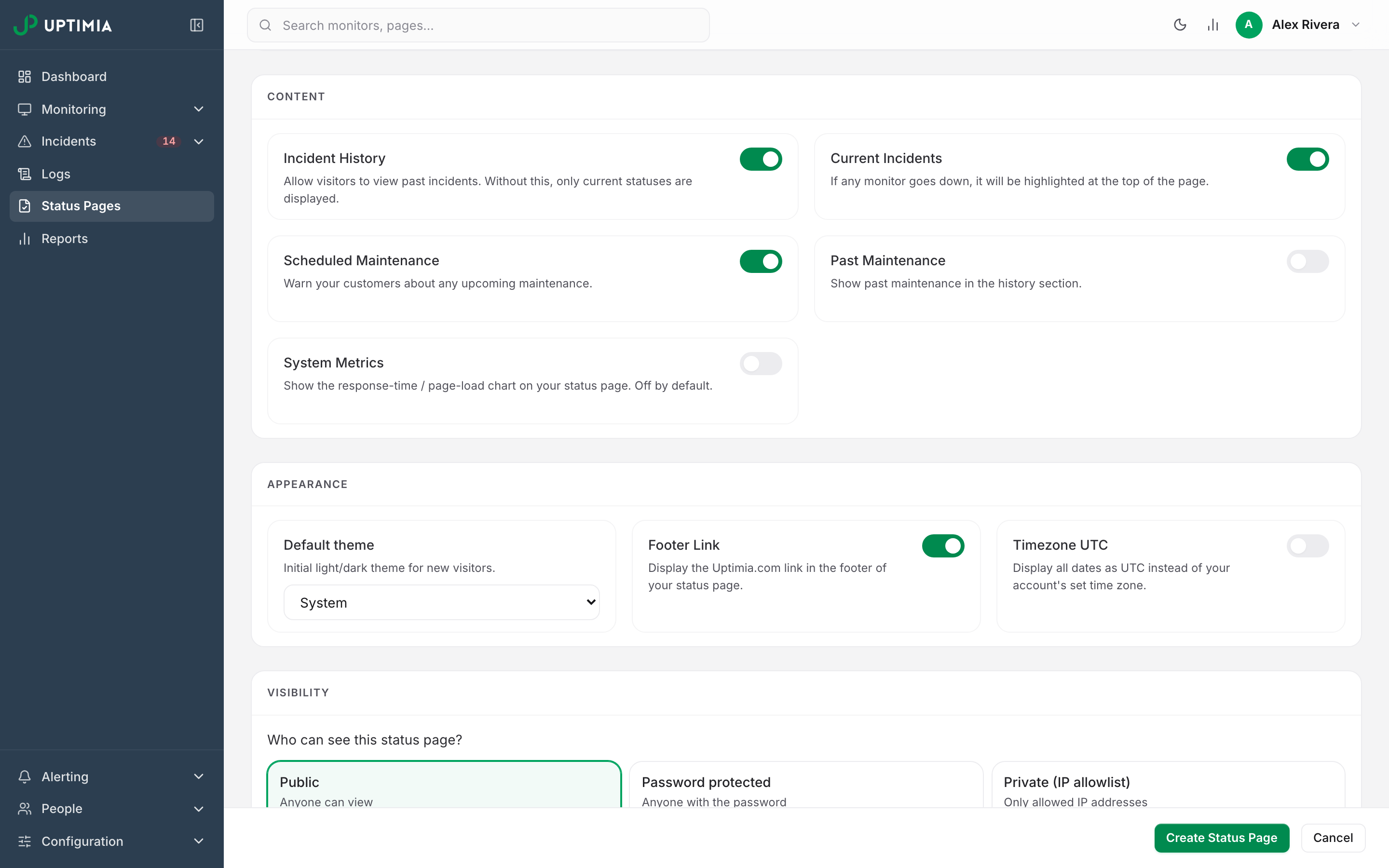The image size is (1389, 868).
Task: Click the Logs icon in sidebar
Action: [x=25, y=174]
